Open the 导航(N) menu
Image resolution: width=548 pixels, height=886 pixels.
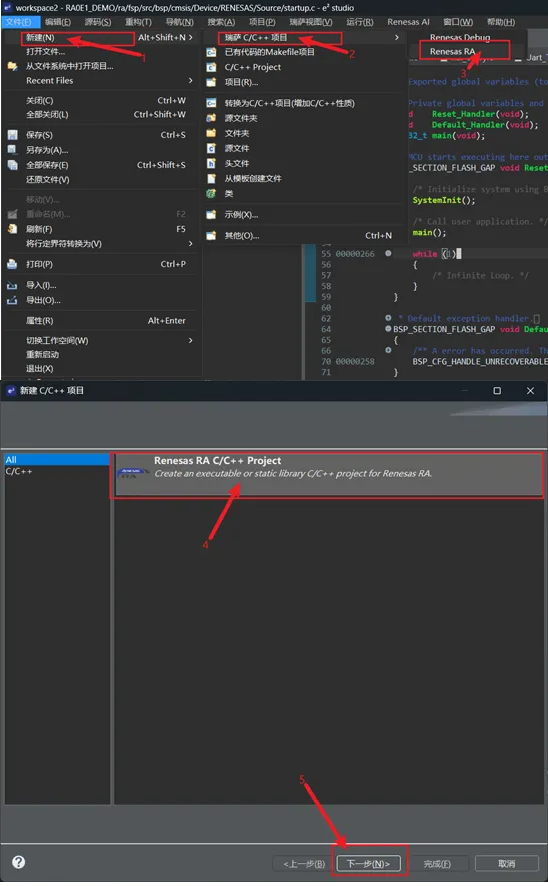[180, 22]
